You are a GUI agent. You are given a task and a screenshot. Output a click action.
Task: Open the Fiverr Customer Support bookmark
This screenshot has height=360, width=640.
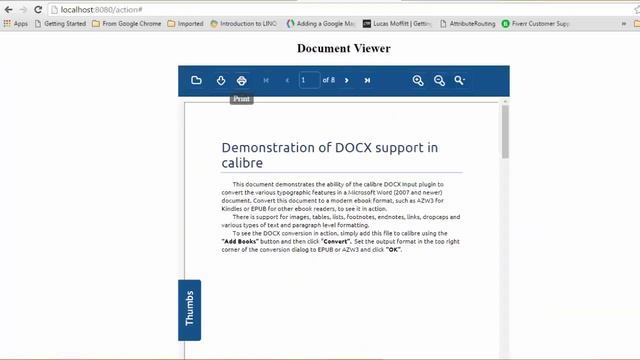click(535, 24)
